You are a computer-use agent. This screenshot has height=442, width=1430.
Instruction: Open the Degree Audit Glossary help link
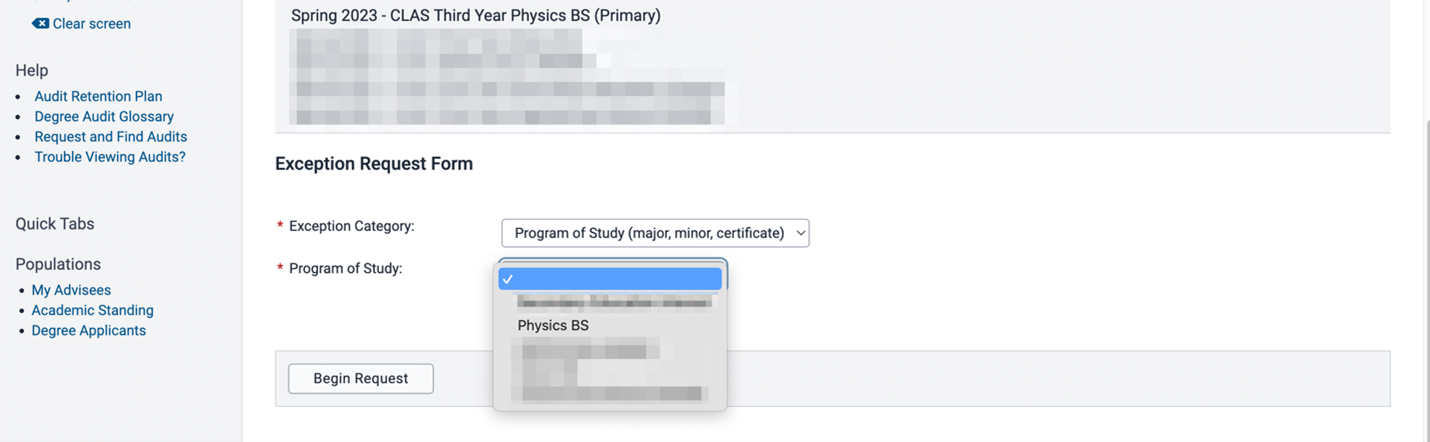[x=104, y=116]
